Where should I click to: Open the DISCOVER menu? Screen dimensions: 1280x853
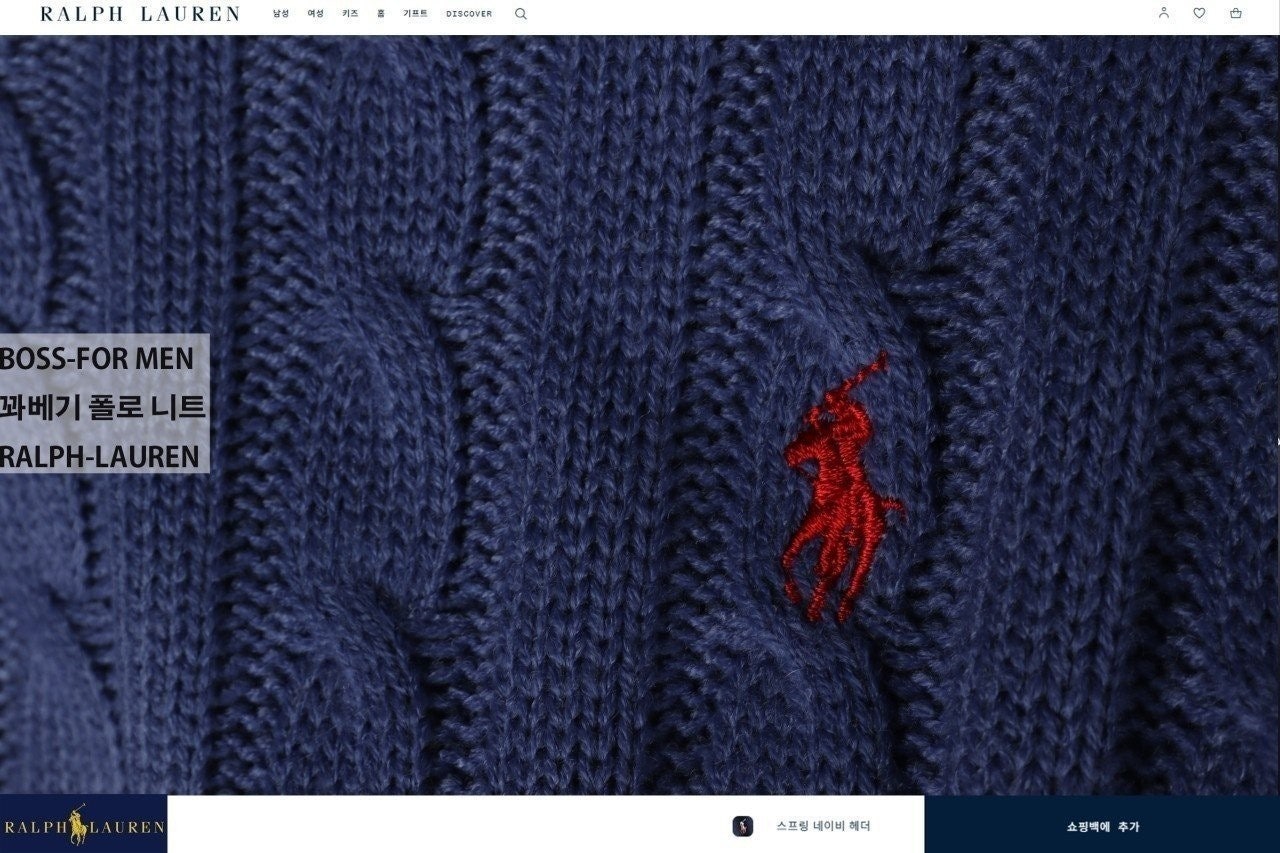click(x=469, y=14)
